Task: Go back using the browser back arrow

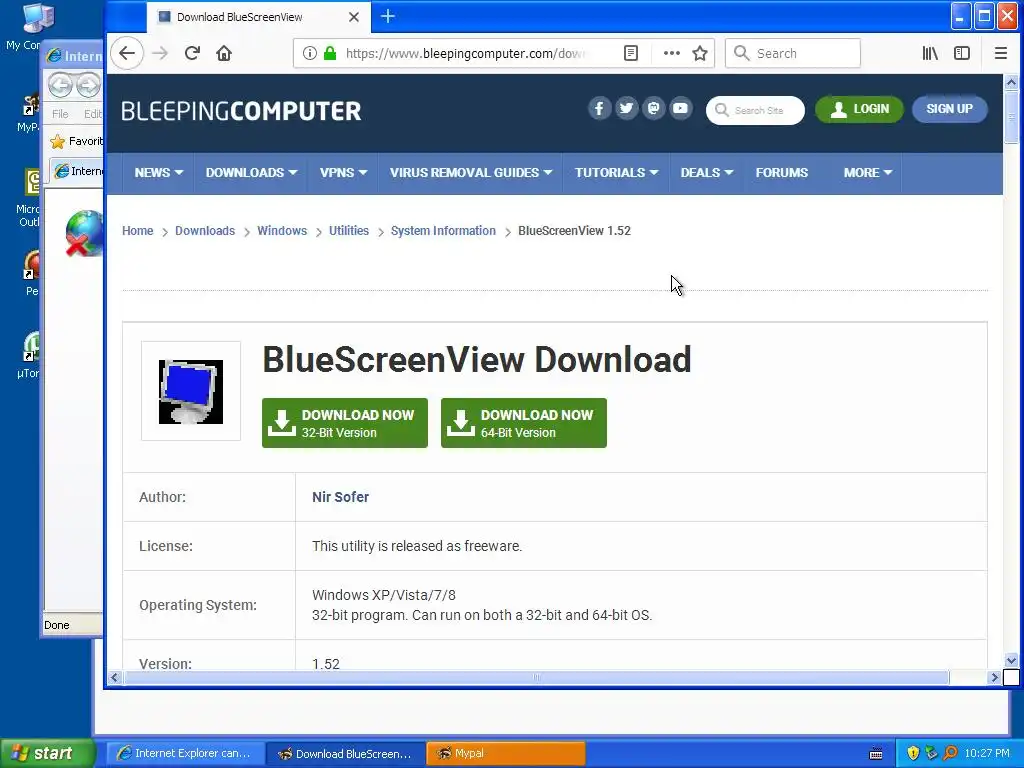Action: point(127,53)
